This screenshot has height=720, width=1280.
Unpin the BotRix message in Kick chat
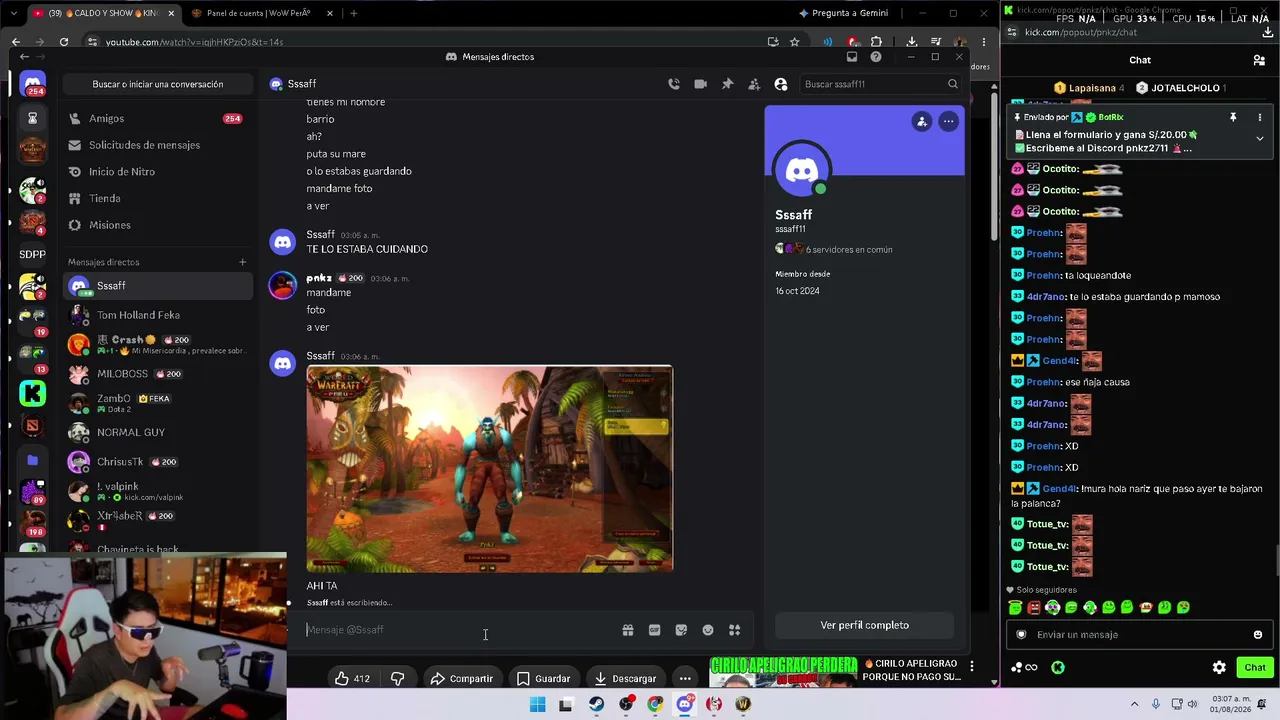tap(1233, 118)
